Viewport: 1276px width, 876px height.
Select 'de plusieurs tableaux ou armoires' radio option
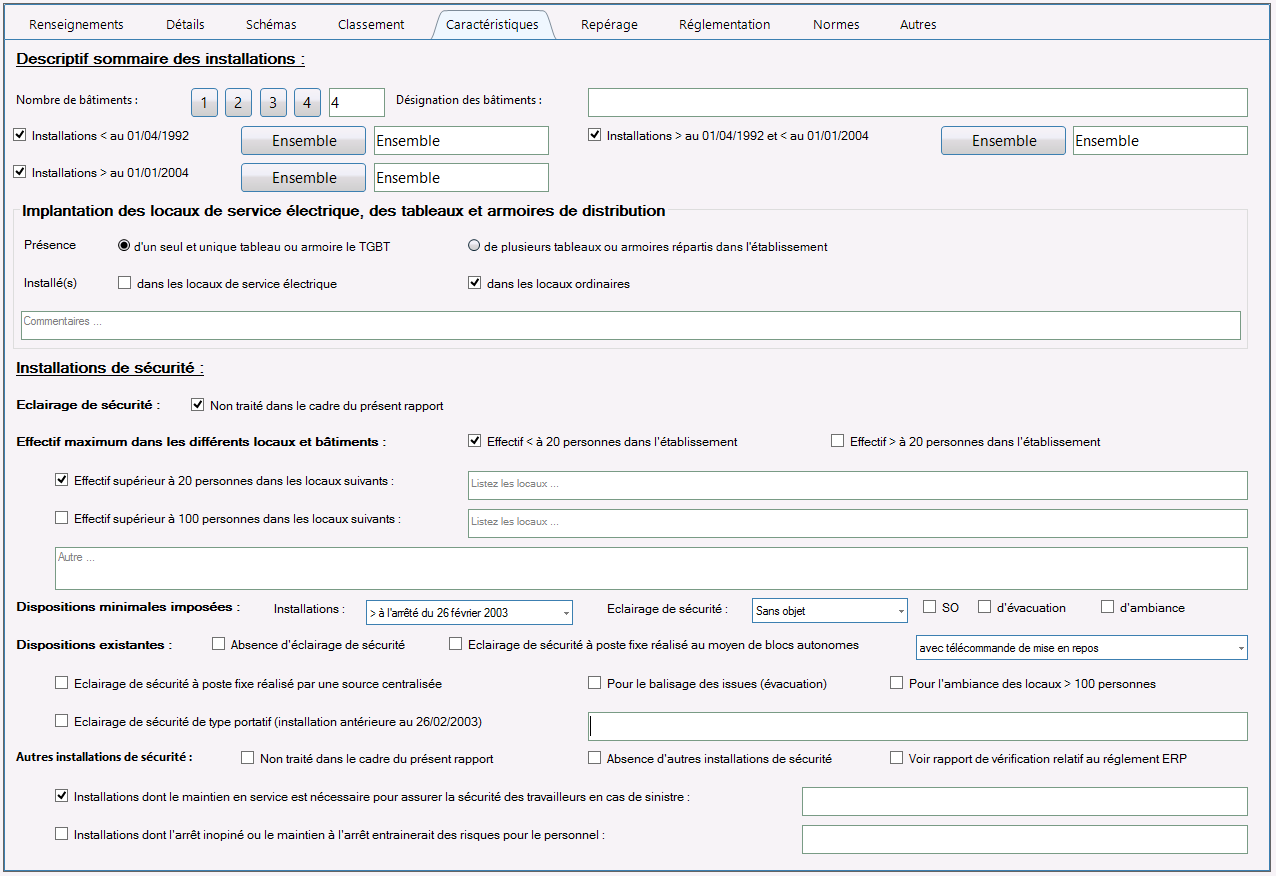pos(474,246)
